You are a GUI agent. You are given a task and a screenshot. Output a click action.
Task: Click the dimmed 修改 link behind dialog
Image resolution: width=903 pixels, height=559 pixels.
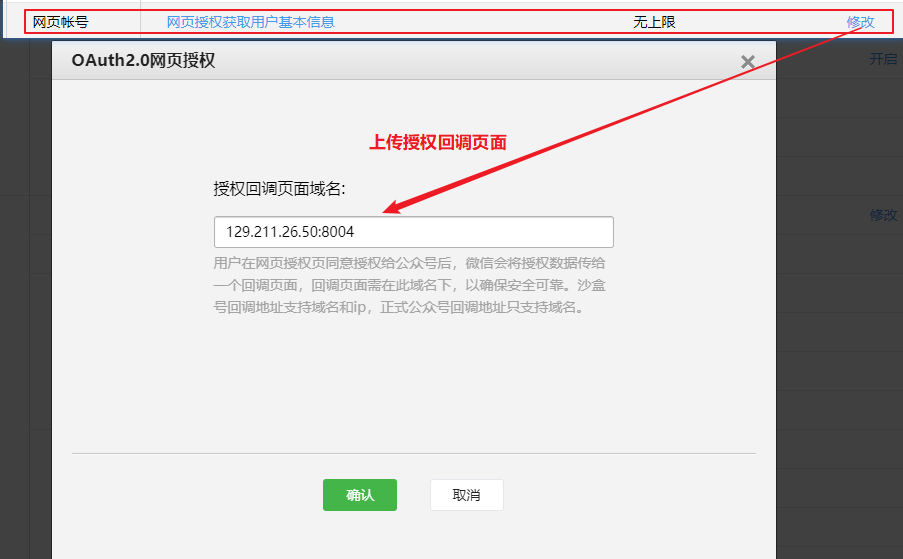[x=883, y=215]
